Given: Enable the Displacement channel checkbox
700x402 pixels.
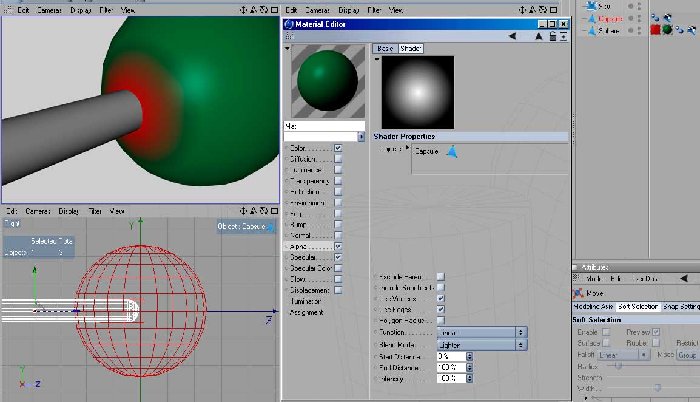Looking at the screenshot, I should click(x=338, y=290).
